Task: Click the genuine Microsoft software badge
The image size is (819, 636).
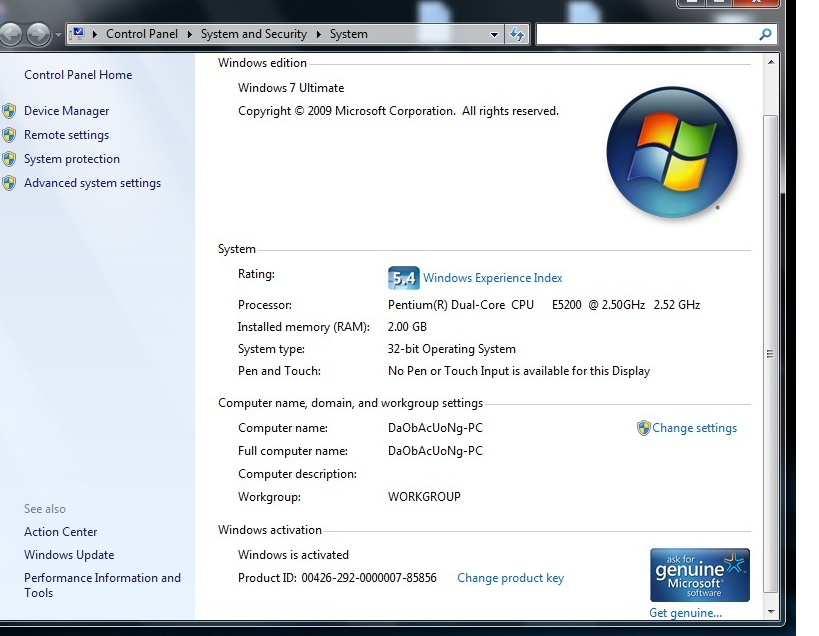Action: point(700,575)
